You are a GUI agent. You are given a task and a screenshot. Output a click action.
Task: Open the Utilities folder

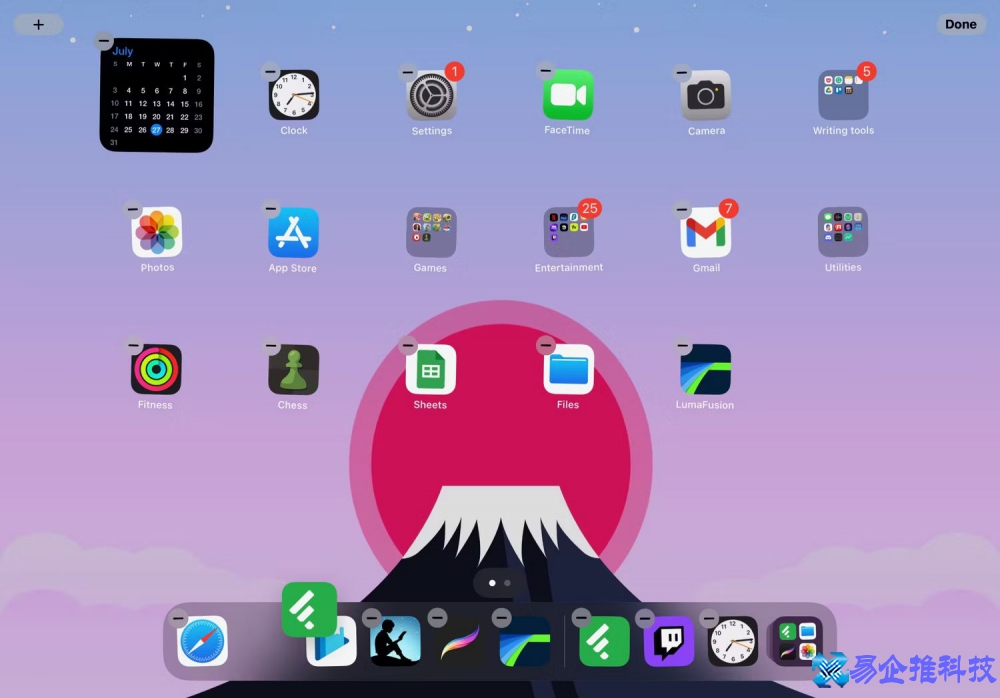pos(842,231)
